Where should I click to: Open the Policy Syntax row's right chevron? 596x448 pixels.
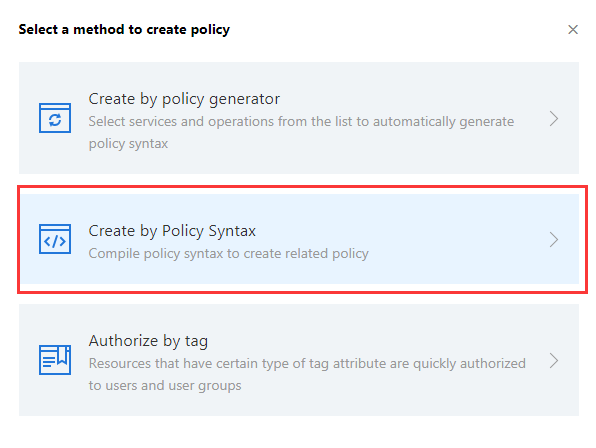coord(554,239)
